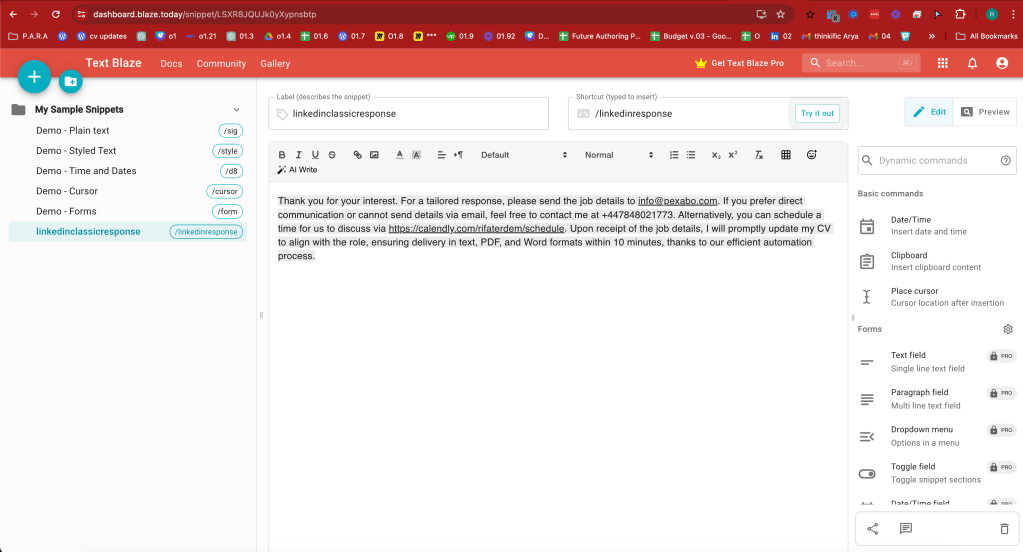This screenshot has height=552, width=1023.
Task: Add a Text field form command
Action: (937, 361)
